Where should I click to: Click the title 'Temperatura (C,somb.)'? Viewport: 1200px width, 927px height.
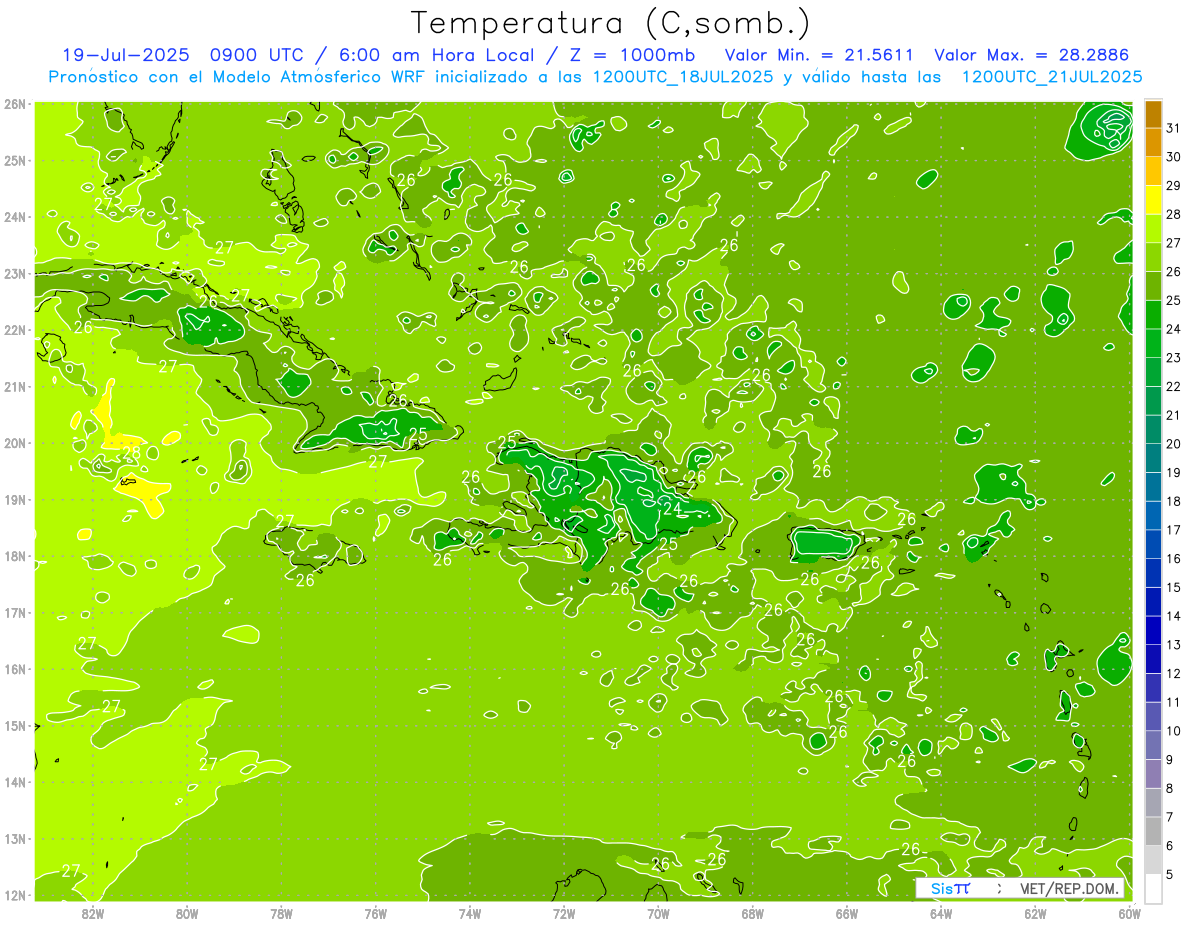tap(611, 24)
